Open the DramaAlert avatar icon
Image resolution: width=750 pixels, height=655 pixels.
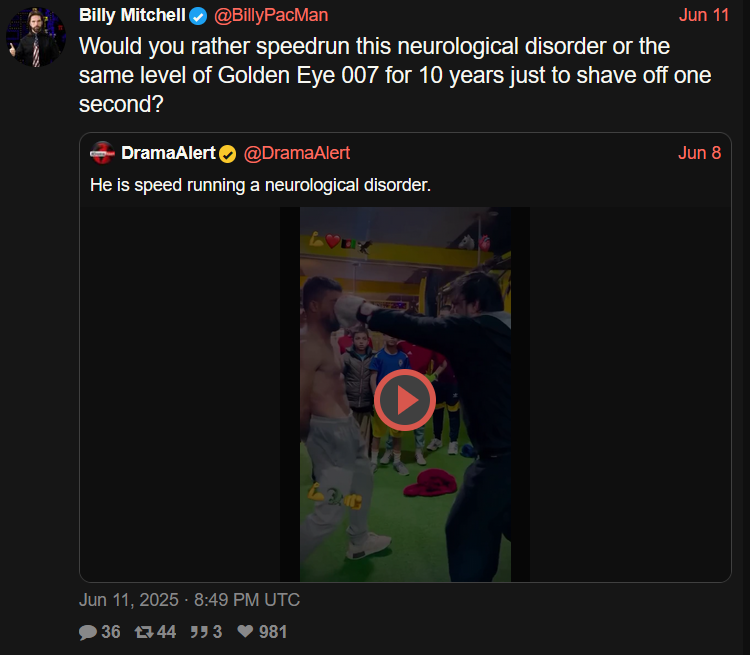(102, 153)
